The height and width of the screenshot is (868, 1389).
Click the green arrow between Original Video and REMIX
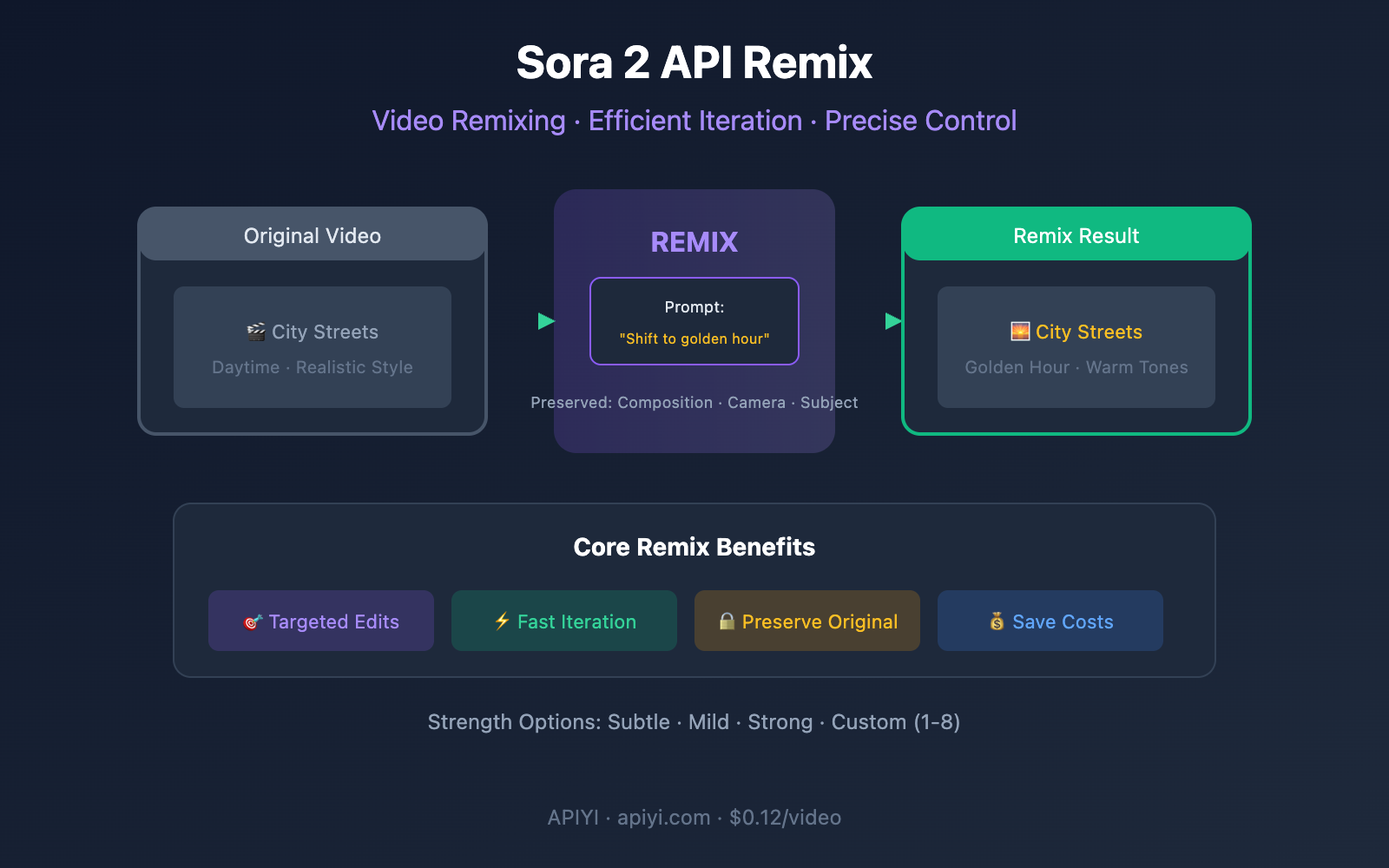click(x=545, y=320)
